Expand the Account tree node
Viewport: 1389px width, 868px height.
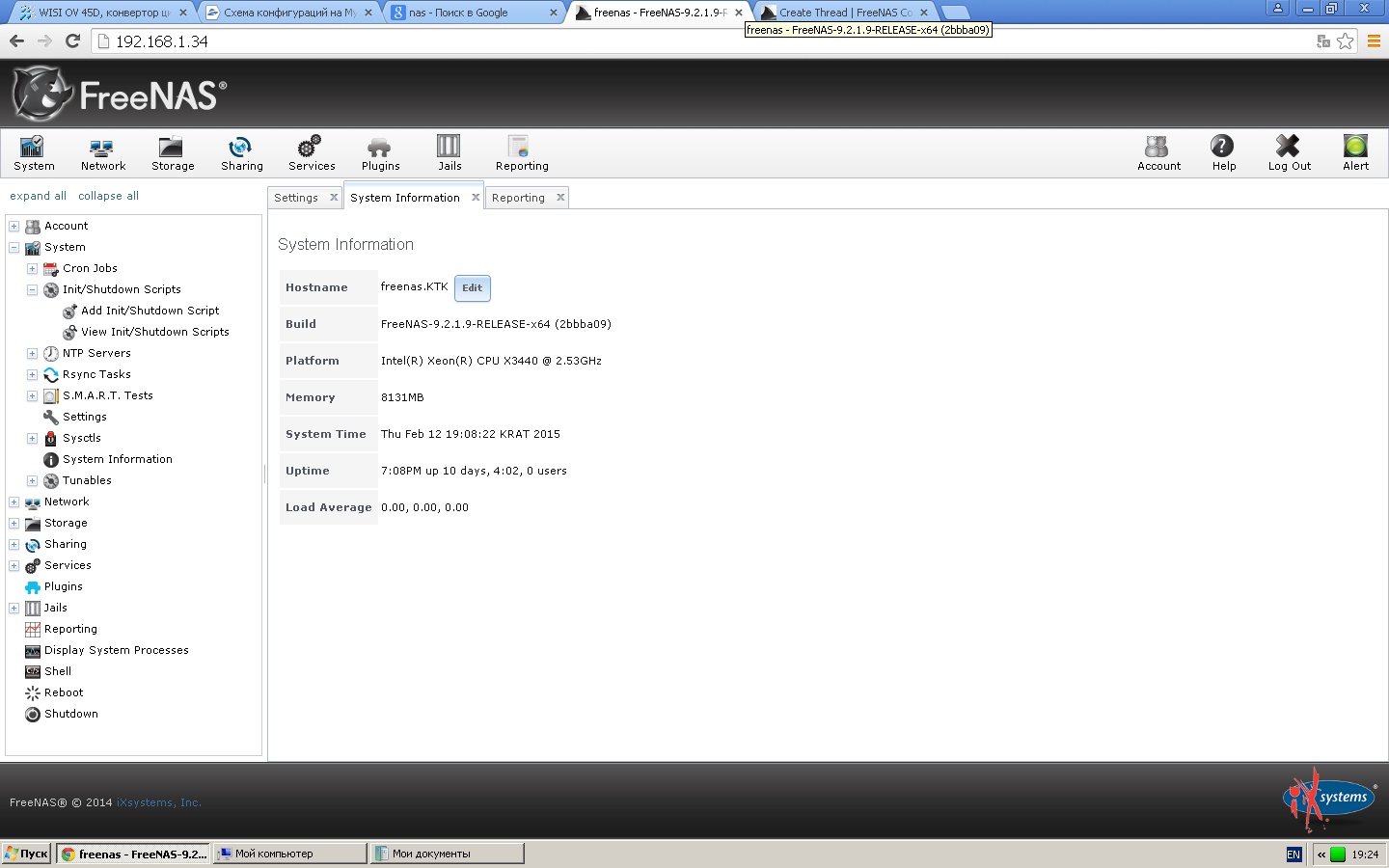pos(14,227)
